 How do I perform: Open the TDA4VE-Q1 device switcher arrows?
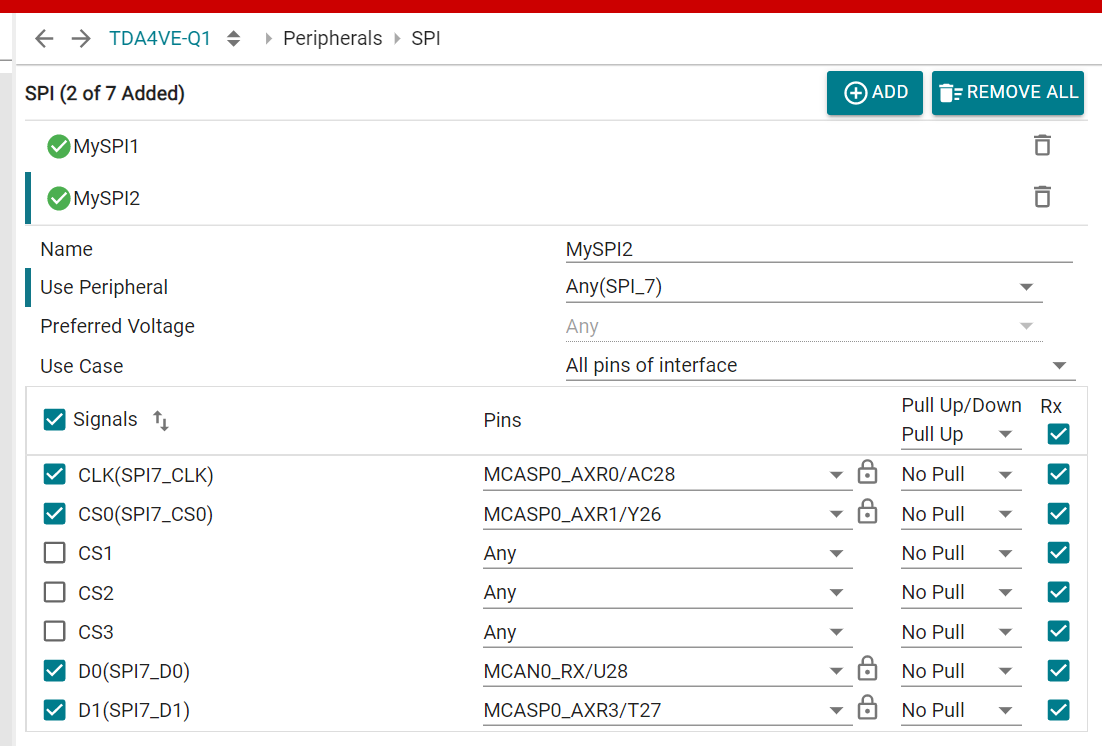pos(234,38)
